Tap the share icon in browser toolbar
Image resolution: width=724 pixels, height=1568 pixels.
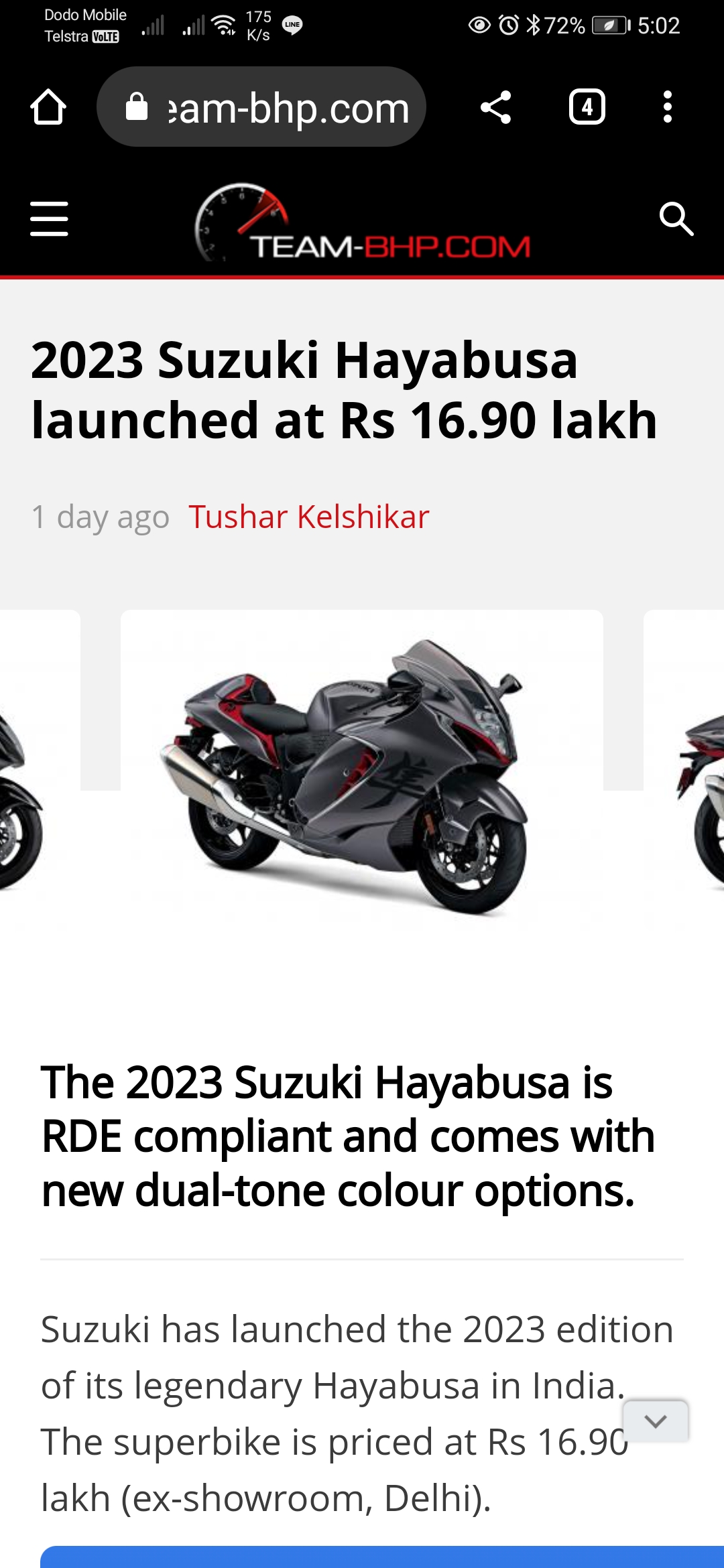pos(496,107)
